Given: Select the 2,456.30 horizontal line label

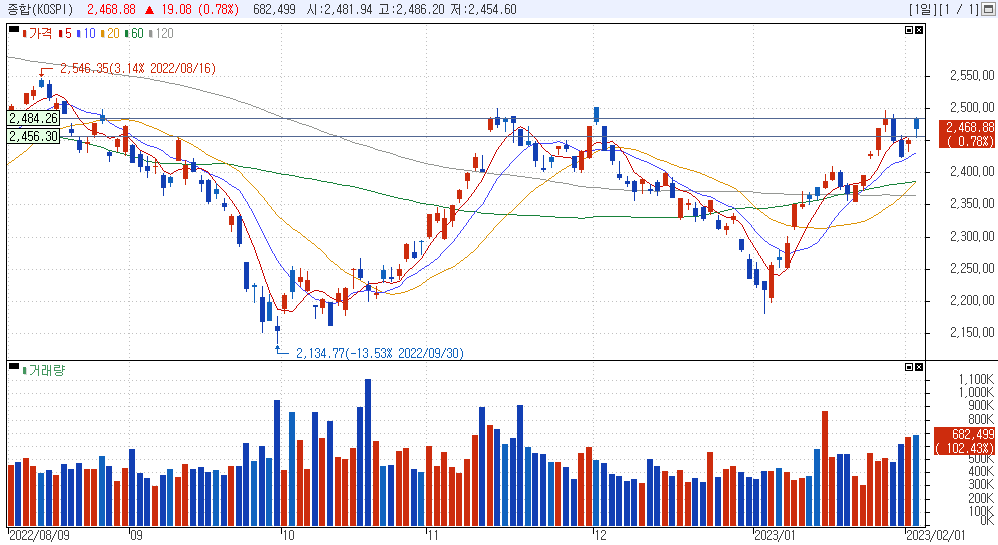Looking at the screenshot, I should (x=33, y=136).
